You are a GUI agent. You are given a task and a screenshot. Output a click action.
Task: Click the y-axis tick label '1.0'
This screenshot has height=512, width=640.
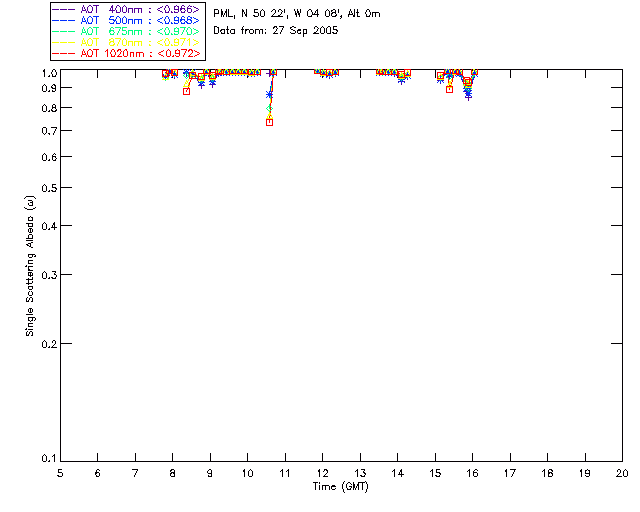tap(49, 73)
